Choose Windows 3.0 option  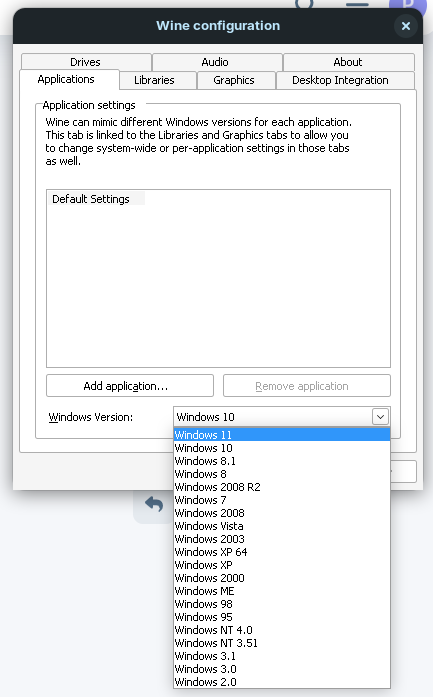pos(282,669)
